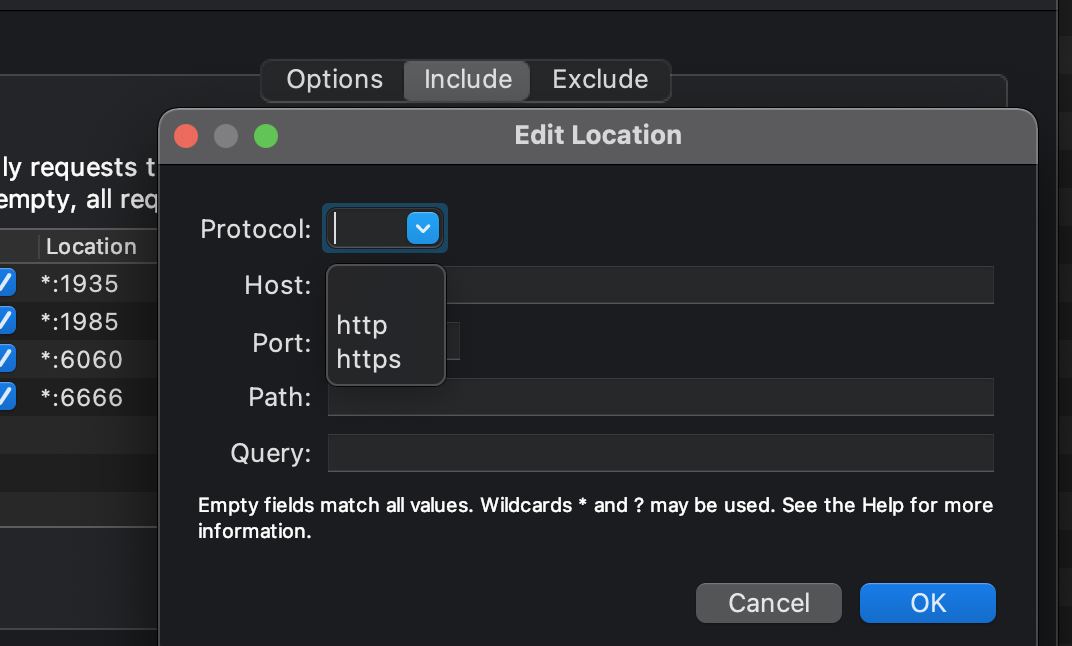Select the Include tab
This screenshot has height=646, width=1072.
tap(466, 80)
